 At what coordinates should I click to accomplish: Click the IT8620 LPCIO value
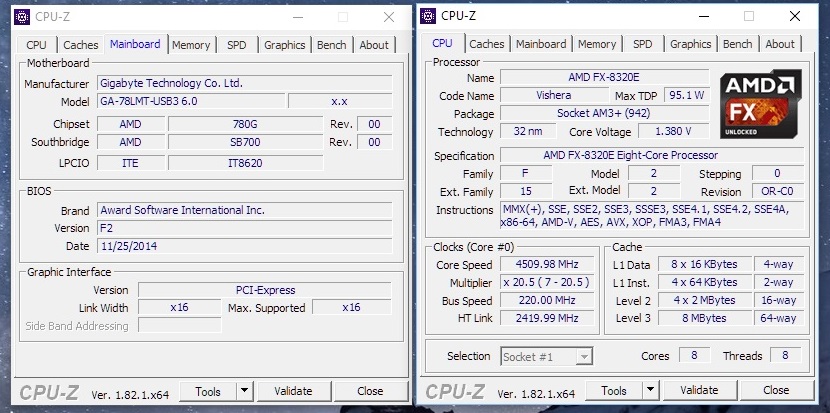tap(245, 163)
